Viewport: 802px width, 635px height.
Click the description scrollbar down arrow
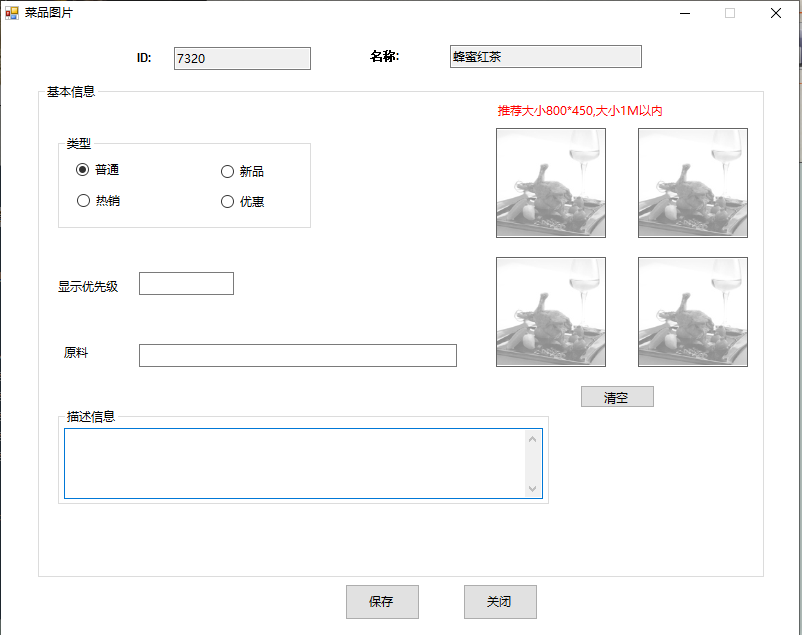pyautogui.click(x=532, y=488)
